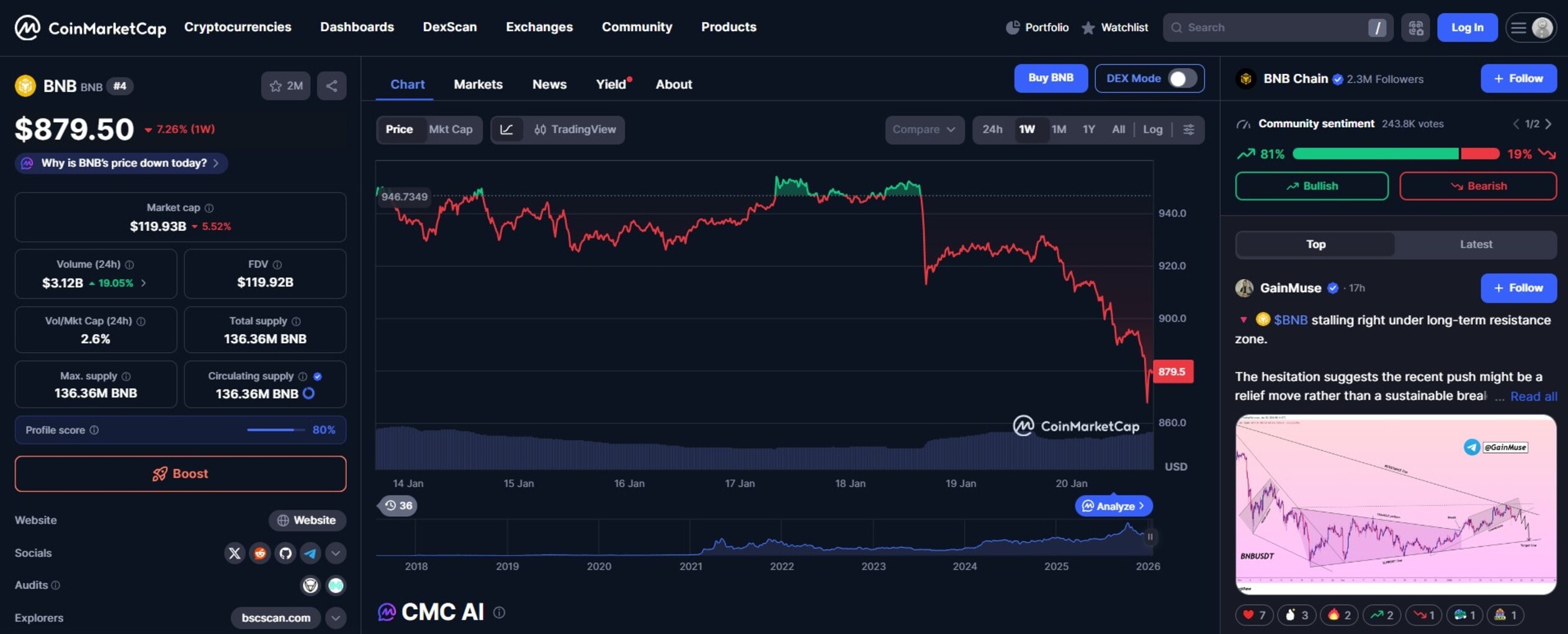Switch to the Markets tab
Viewport: 1568px width, 634px height.
478,84
